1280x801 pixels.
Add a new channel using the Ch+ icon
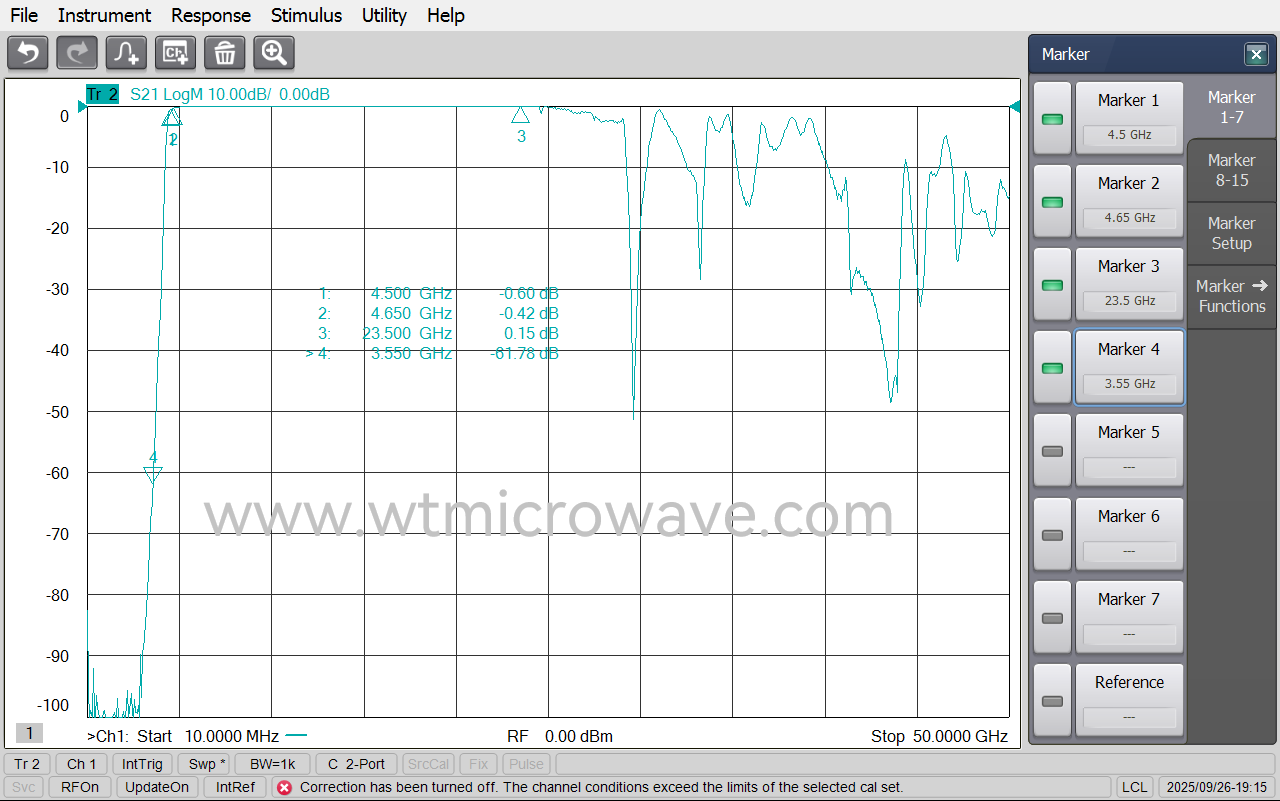pos(175,53)
